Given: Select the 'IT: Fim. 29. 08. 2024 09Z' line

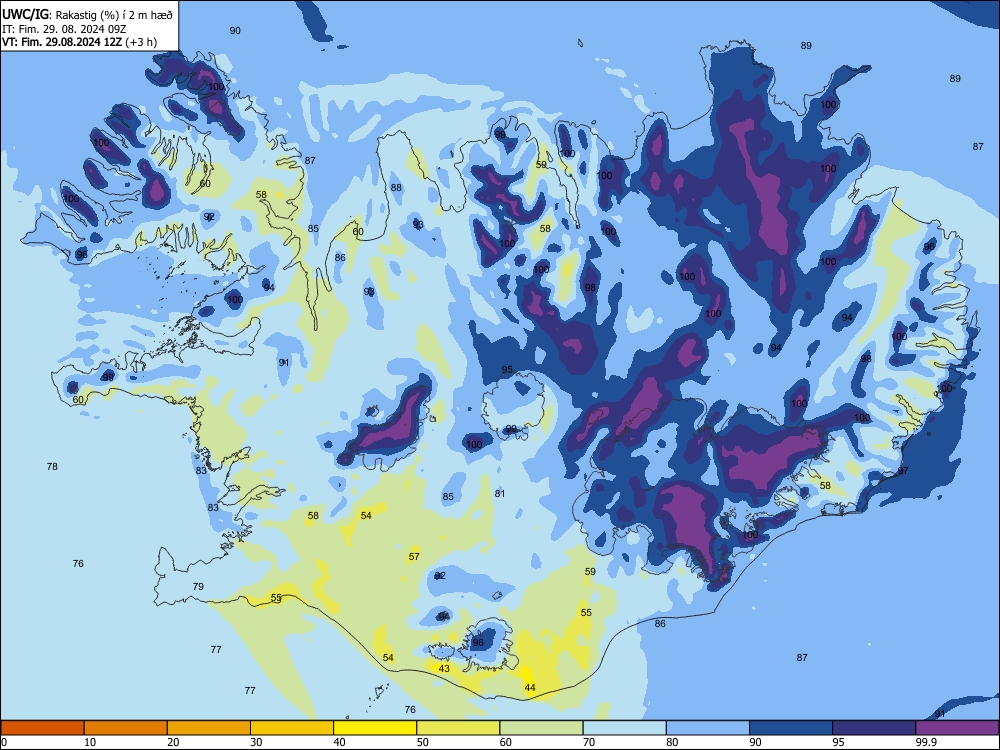Looking at the screenshot, I should click(64, 29).
